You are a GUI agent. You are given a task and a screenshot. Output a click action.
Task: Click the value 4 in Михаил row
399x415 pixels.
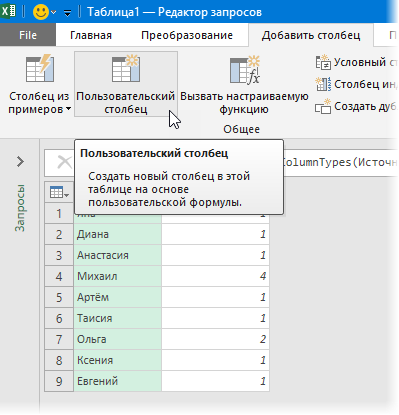pos(215,276)
